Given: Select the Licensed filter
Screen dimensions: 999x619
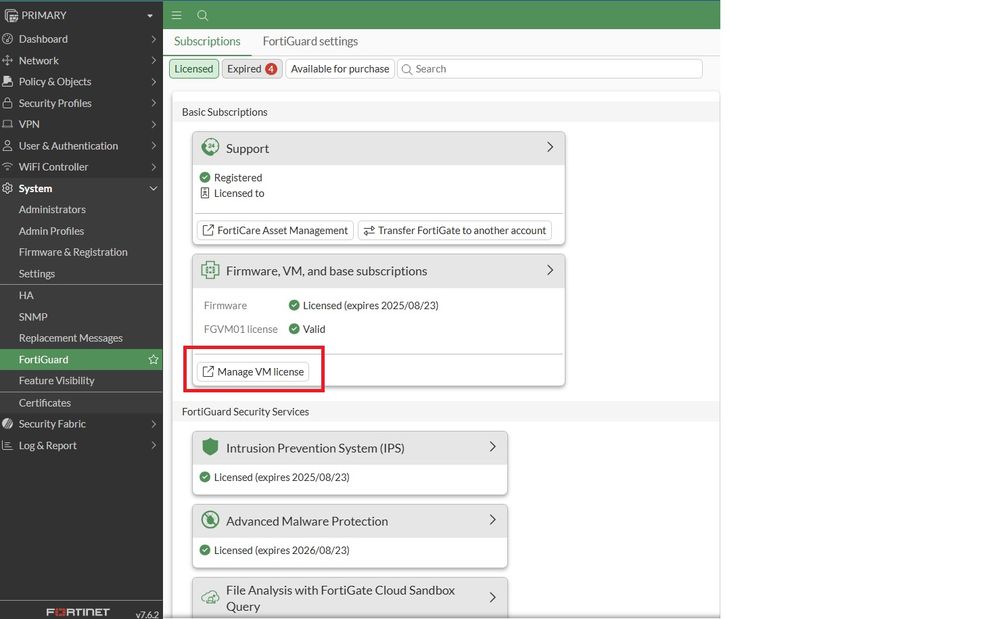Looking at the screenshot, I should [194, 69].
